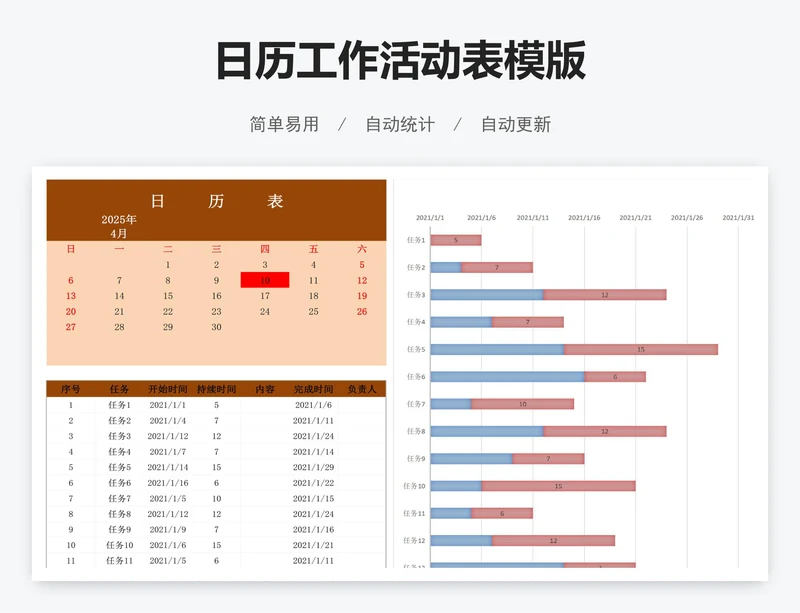The image size is (800, 613).
Task: Click the 4月 month cell in calendar header
Action: pyautogui.click(x=119, y=234)
